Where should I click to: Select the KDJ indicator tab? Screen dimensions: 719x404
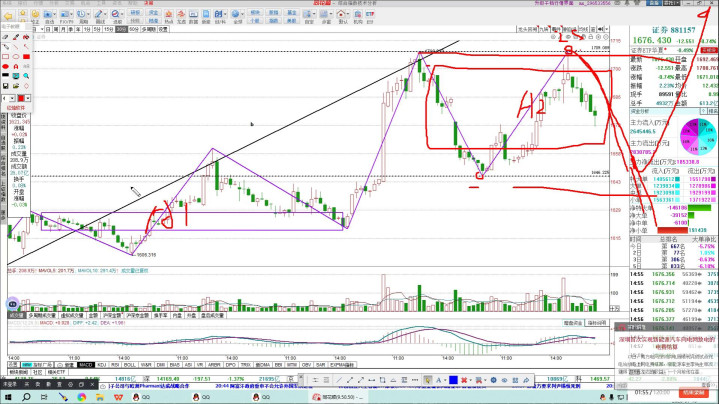pos(101,365)
